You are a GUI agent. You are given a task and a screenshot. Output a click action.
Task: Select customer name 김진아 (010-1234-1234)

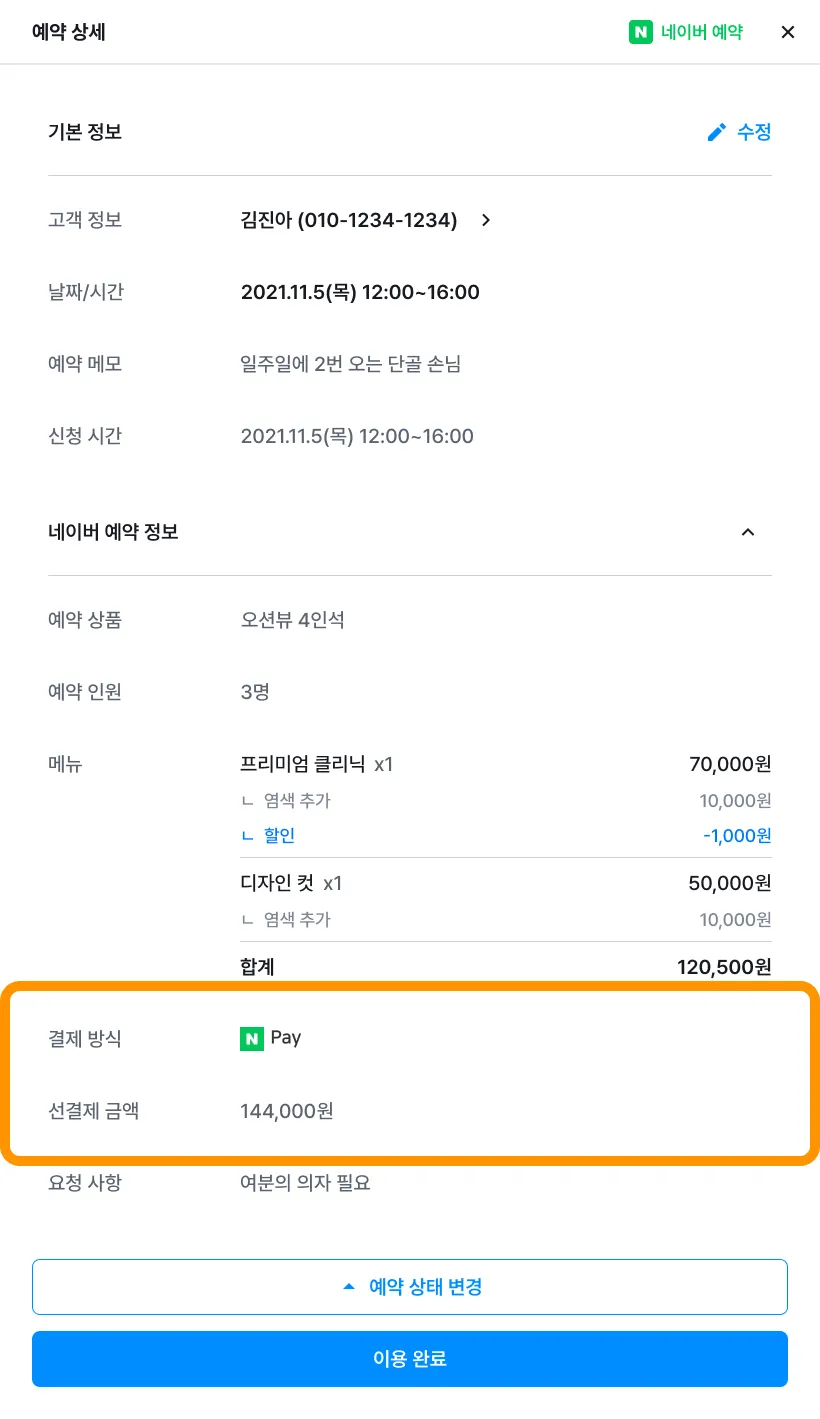[x=349, y=220]
